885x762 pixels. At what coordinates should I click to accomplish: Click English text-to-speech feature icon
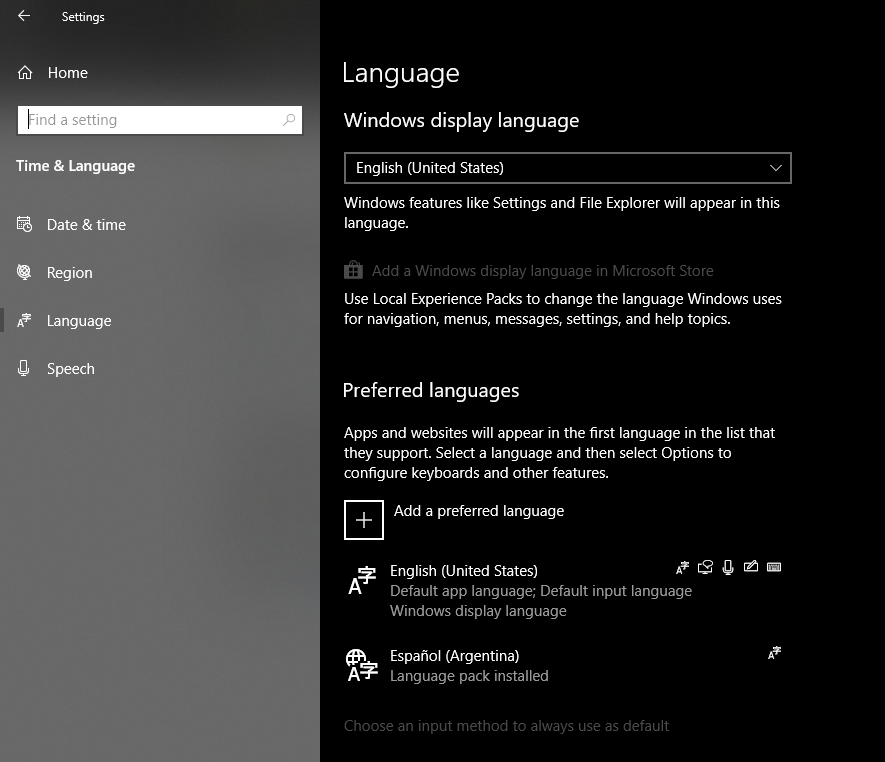(705, 567)
